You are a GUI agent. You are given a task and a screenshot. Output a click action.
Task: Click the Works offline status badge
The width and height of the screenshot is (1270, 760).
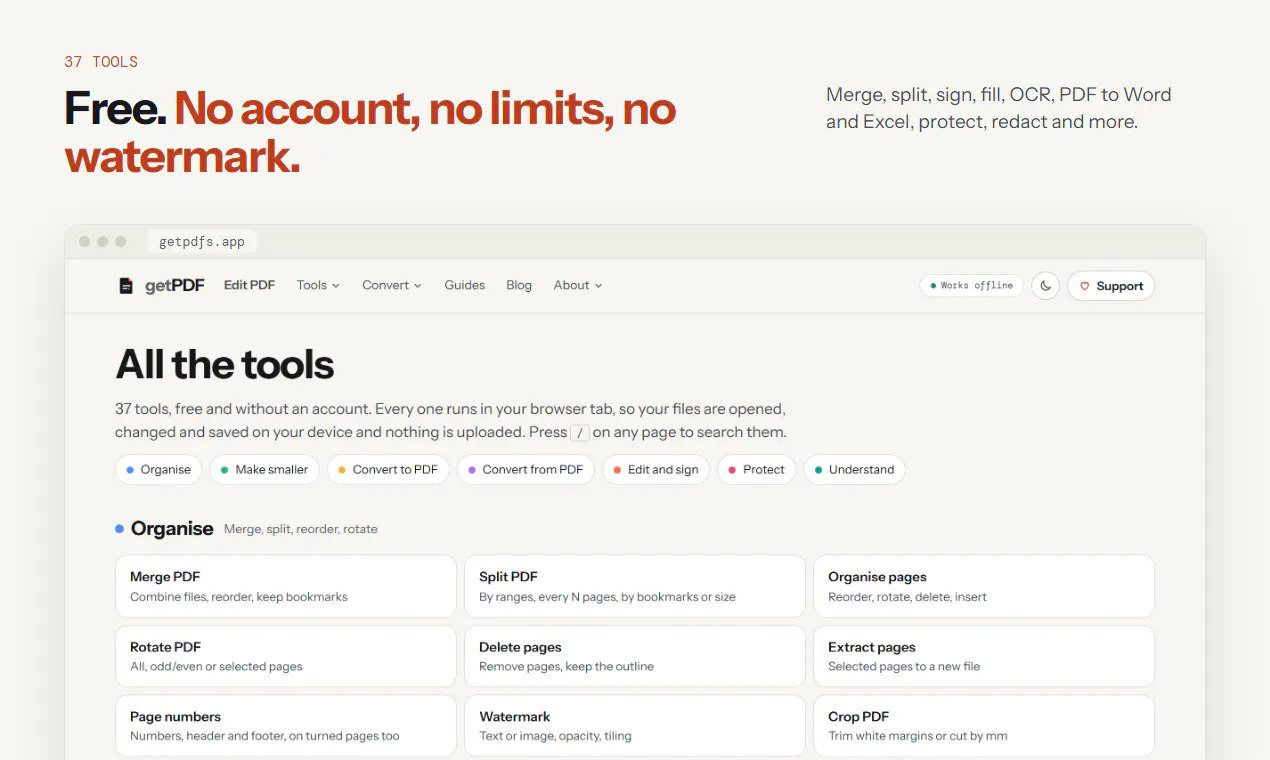tap(971, 286)
